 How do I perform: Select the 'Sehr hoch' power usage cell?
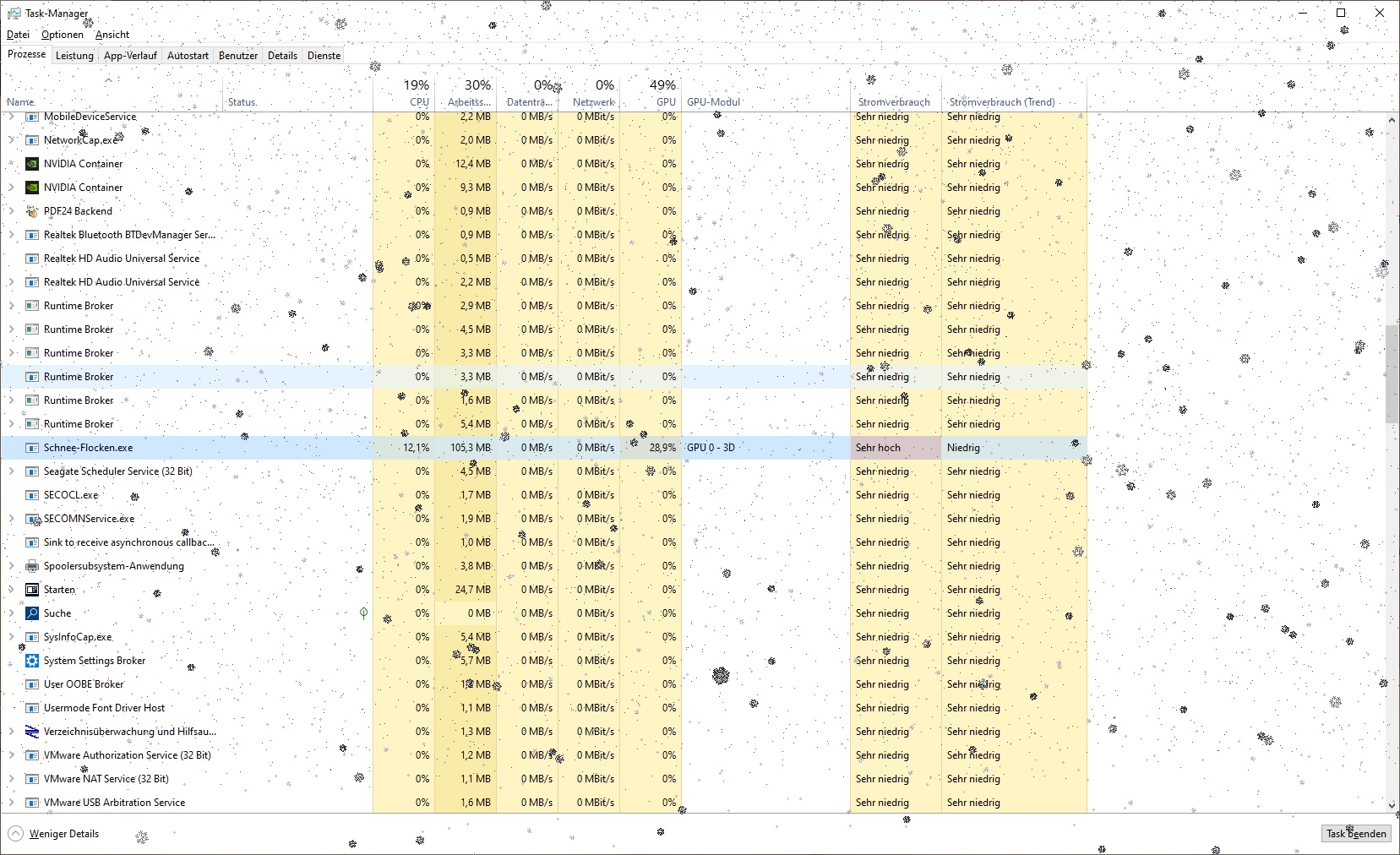pyautogui.click(x=896, y=448)
